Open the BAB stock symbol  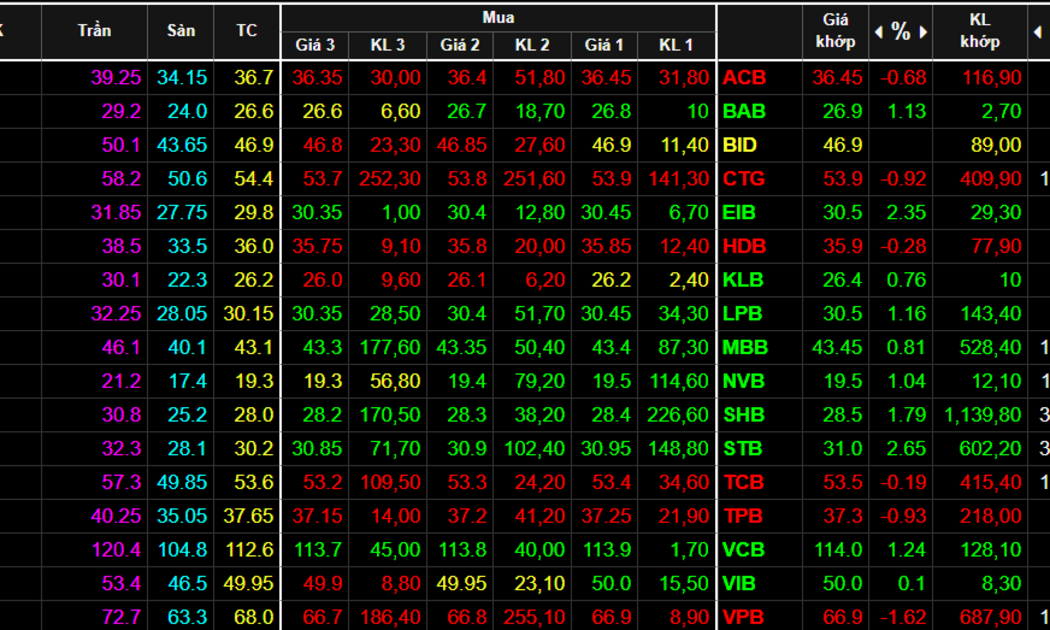click(x=744, y=111)
